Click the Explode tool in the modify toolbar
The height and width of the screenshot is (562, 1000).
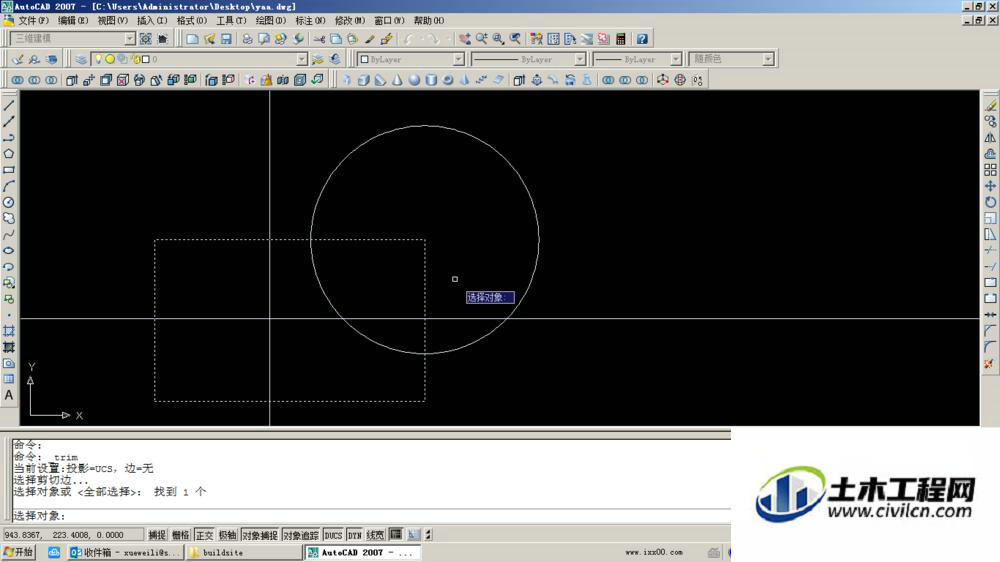click(x=990, y=364)
